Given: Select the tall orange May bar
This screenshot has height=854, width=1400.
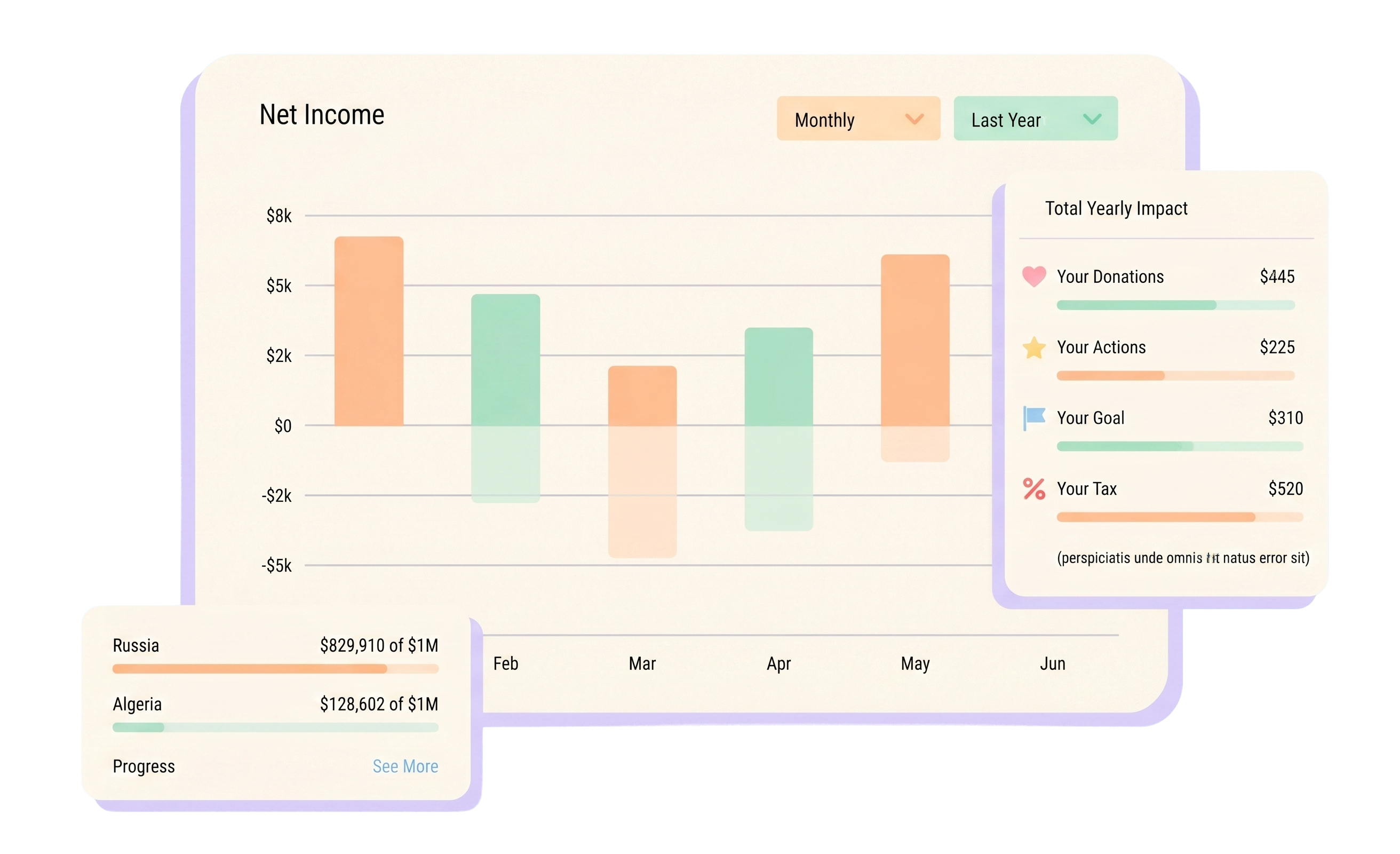Looking at the screenshot, I should [x=915, y=340].
